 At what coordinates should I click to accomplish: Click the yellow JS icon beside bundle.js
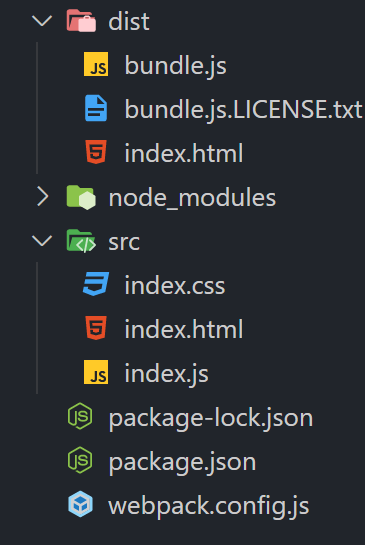pos(96,64)
